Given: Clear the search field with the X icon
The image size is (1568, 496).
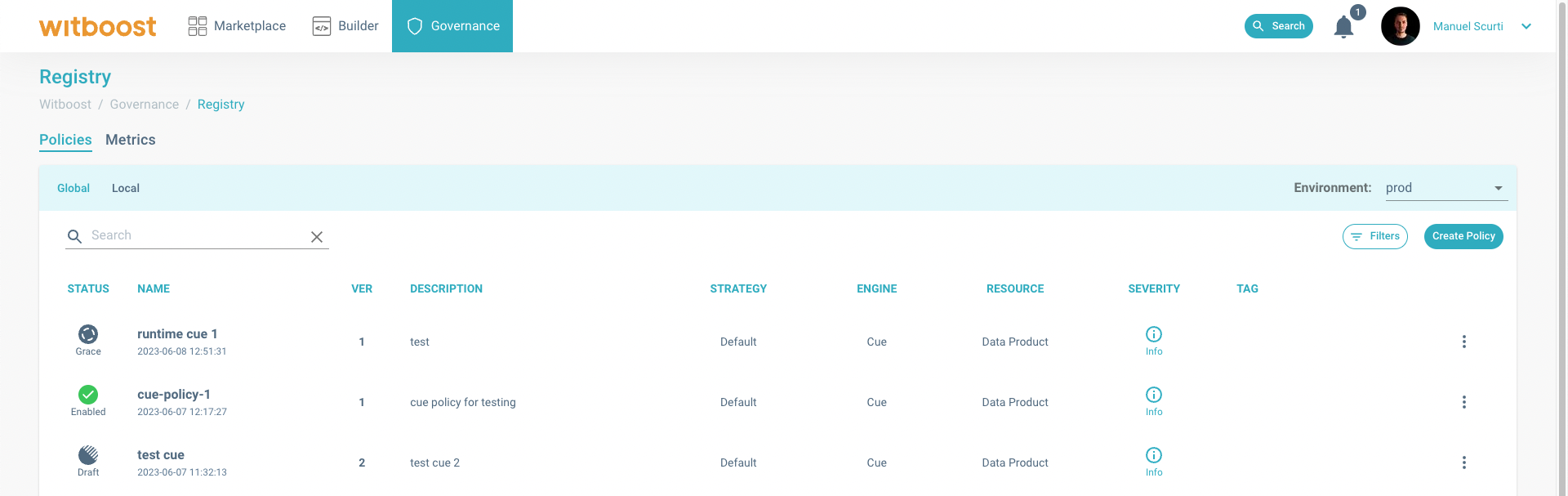Looking at the screenshot, I should coord(317,237).
